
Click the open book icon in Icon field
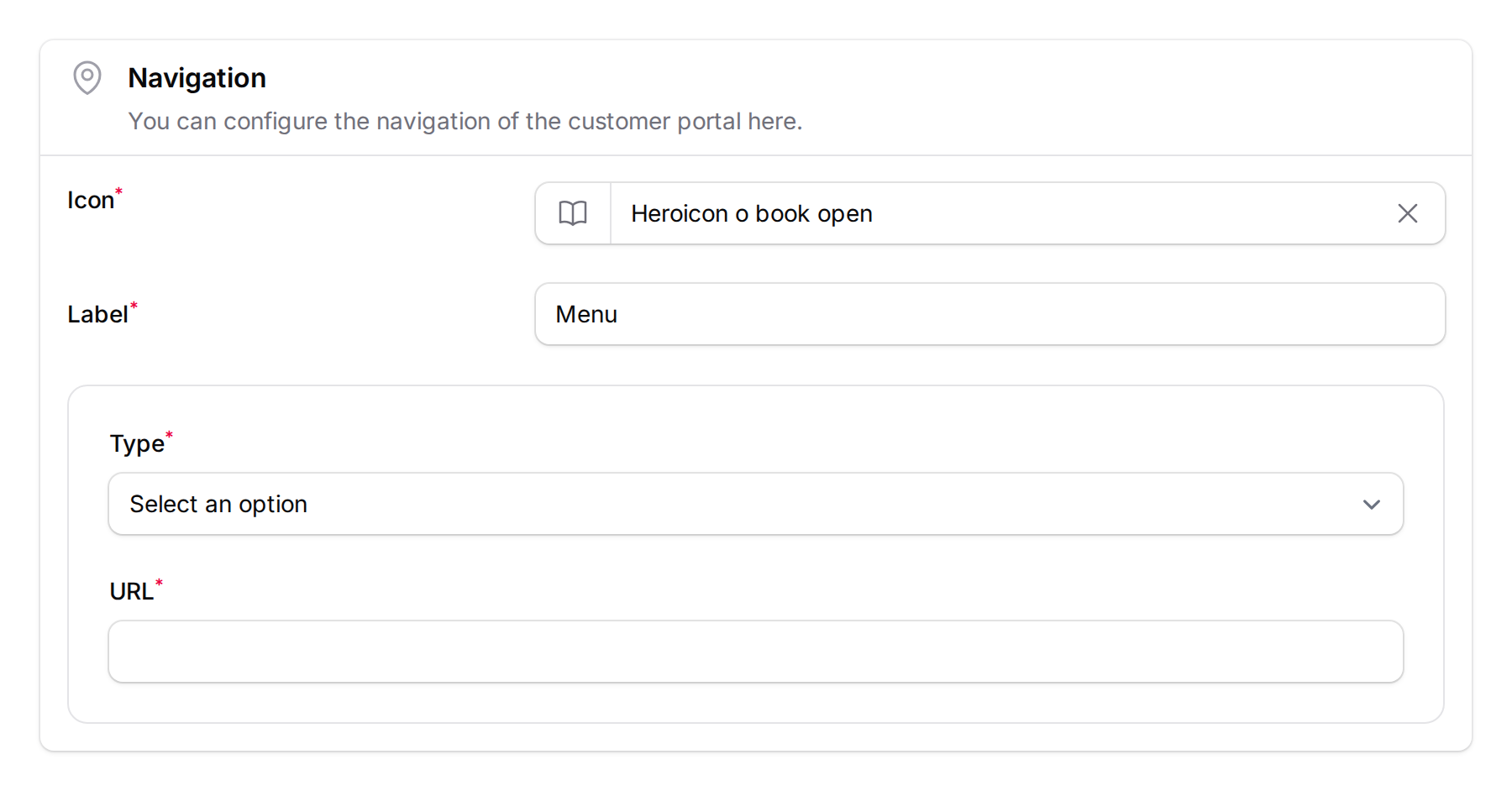[573, 213]
